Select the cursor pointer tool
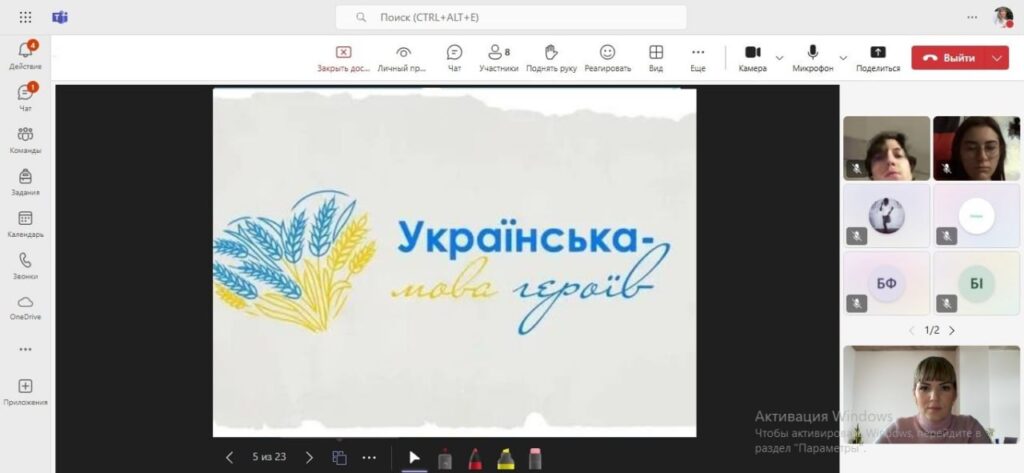Image resolution: width=1024 pixels, height=473 pixels. pyautogui.click(x=414, y=458)
